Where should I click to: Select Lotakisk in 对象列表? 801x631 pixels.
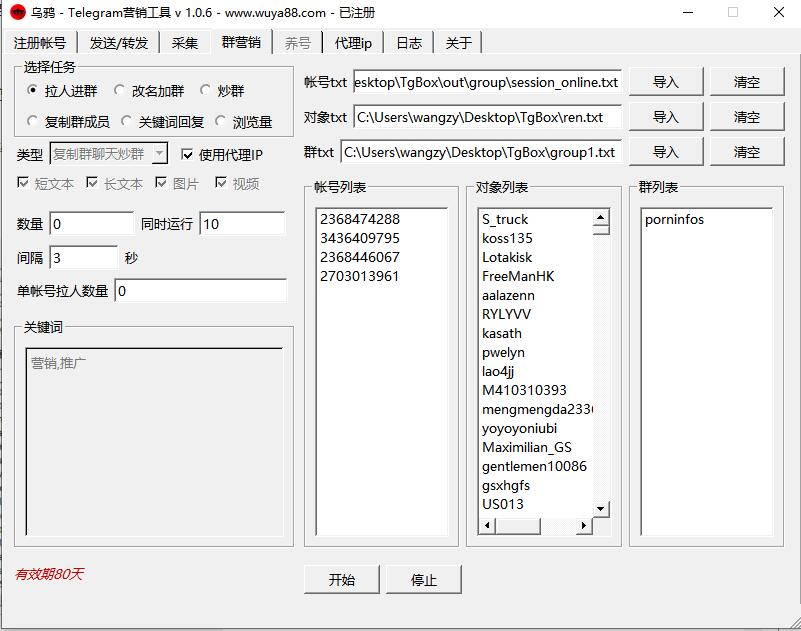pos(507,257)
